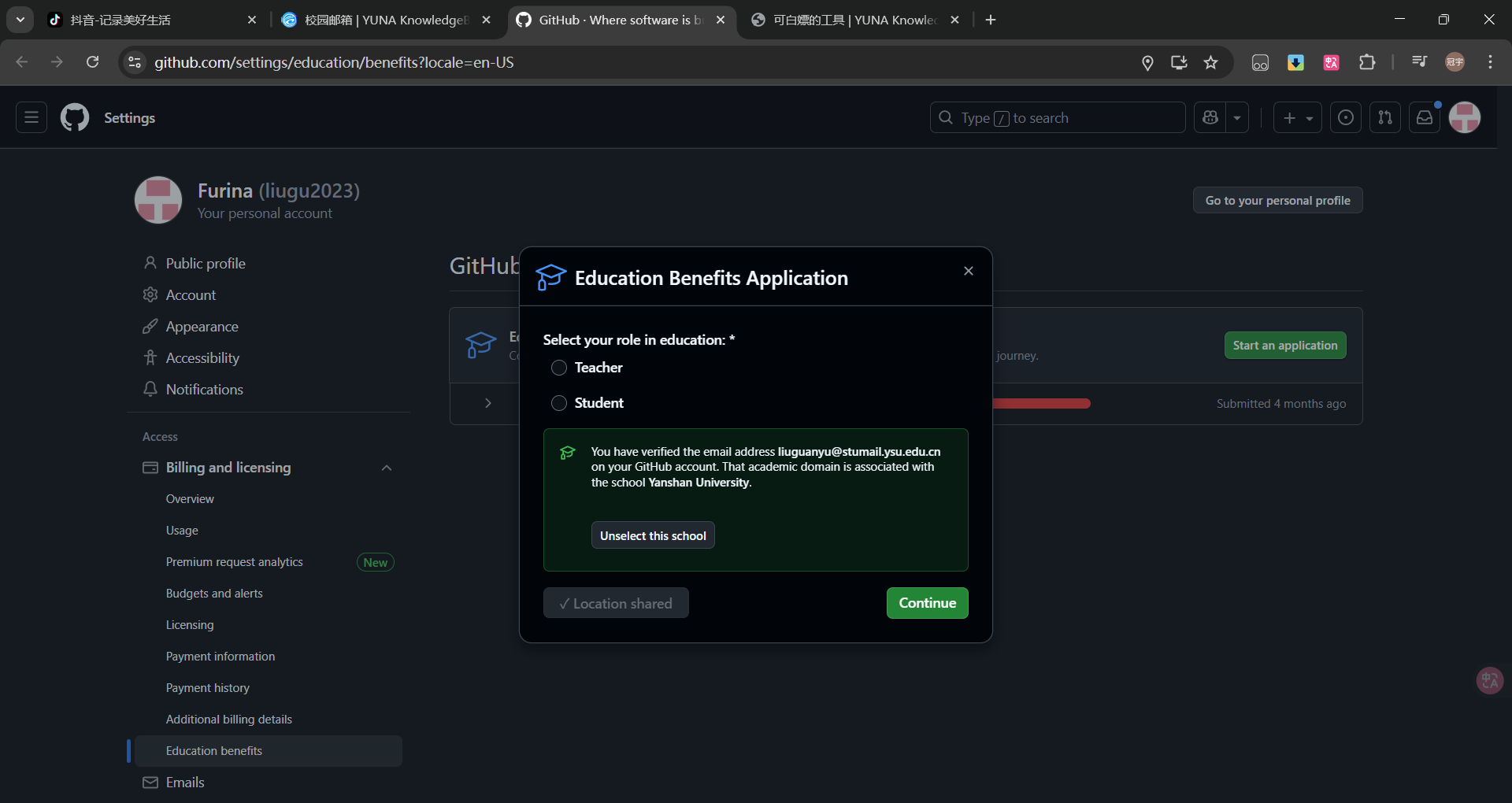Open the Pull requests icon
Image resolution: width=1512 pixels, height=803 pixels.
[1385, 117]
